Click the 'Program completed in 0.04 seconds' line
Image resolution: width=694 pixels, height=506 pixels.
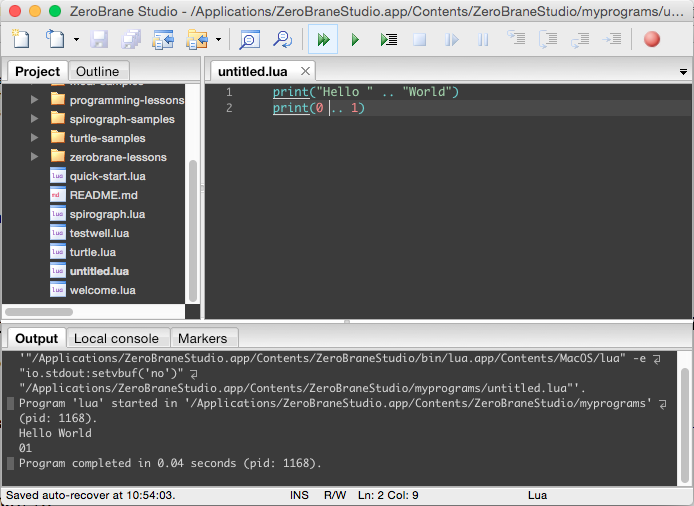coord(170,463)
